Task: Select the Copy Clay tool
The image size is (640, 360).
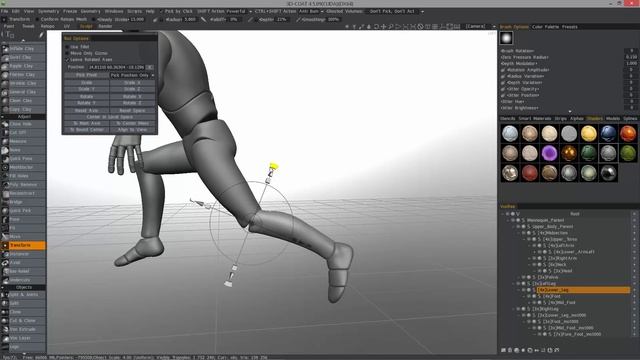Action: pyautogui.click(x=23, y=109)
